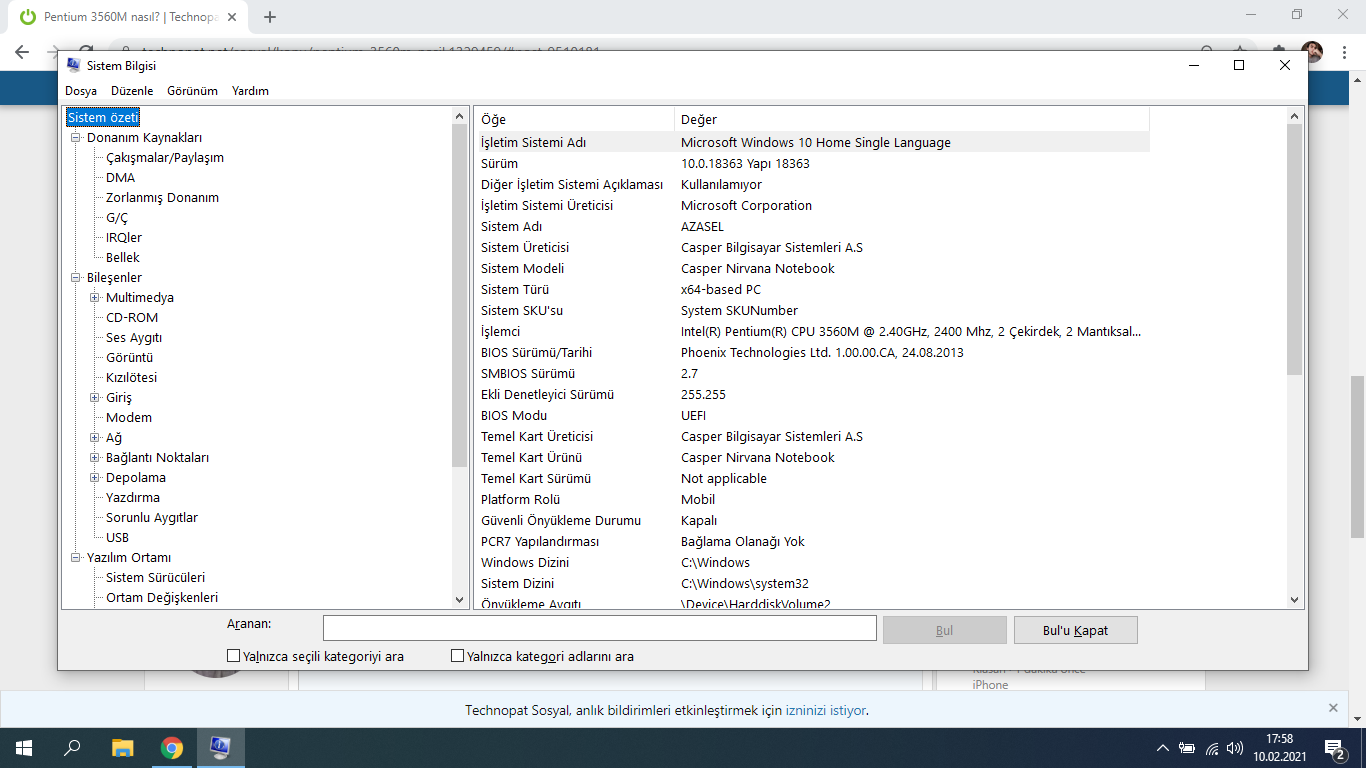The height and width of the screenshot is (768, 1366).
Task: Select the 'Pentium 3560M nasıl?' Chrome tab
Action: 126,17
